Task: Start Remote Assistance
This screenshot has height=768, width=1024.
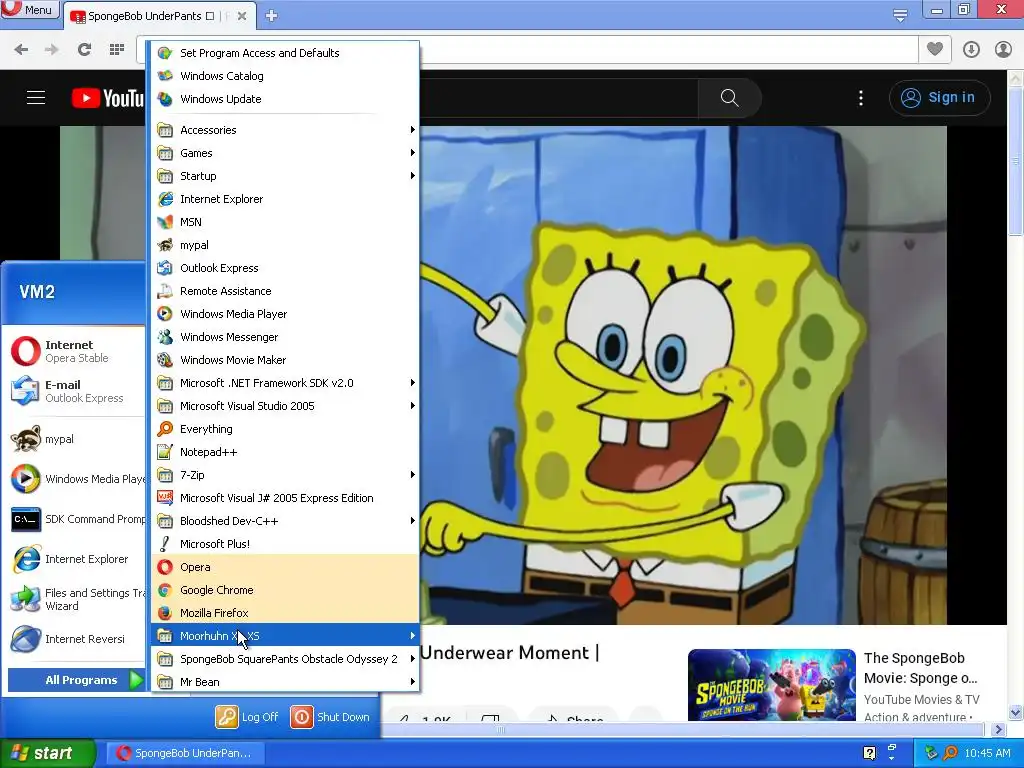Action: pyautogui.click(x=285, y=291)
